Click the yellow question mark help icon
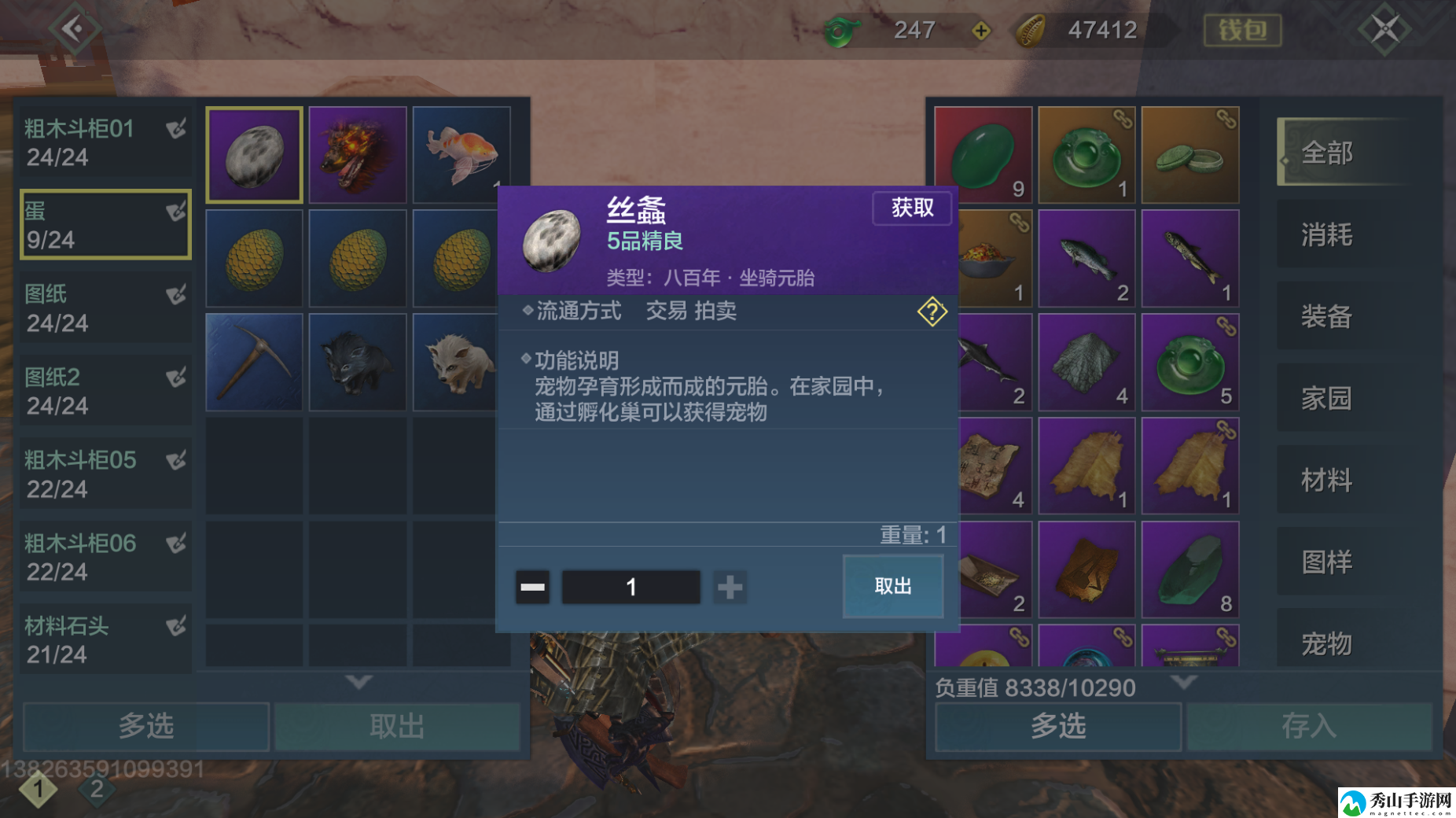Screen dimensions: 1456x818 [x=932, y=311]
